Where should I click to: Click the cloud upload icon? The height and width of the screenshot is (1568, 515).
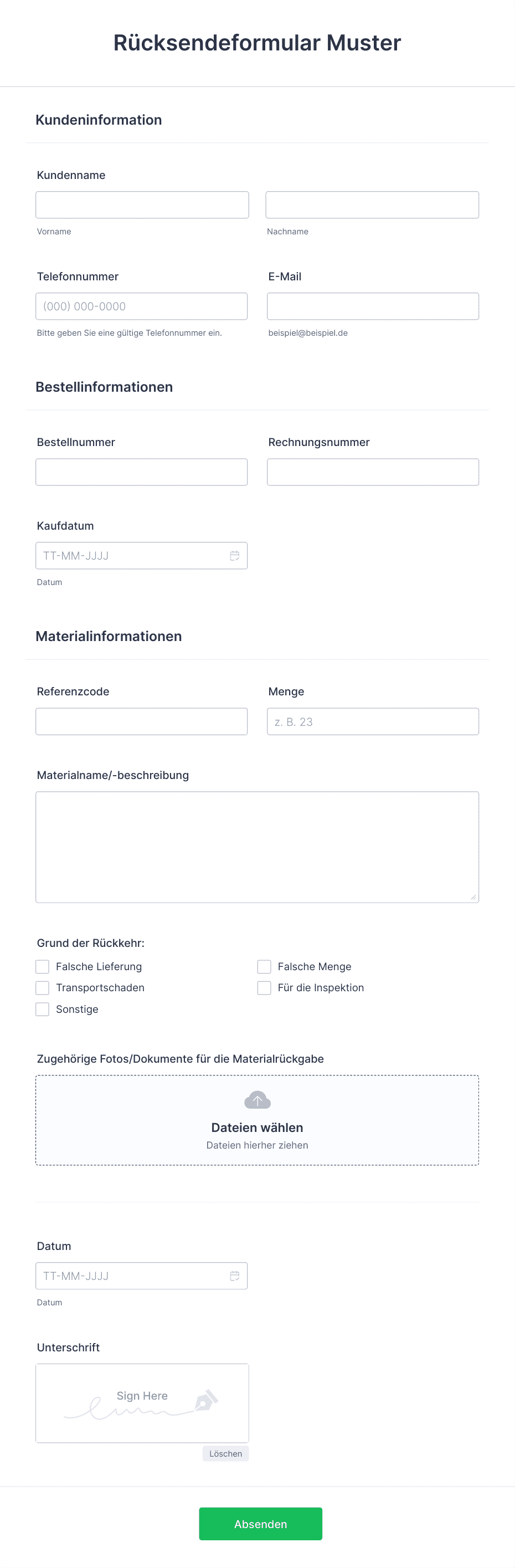pyautogui.click(x=257, y=1100)
